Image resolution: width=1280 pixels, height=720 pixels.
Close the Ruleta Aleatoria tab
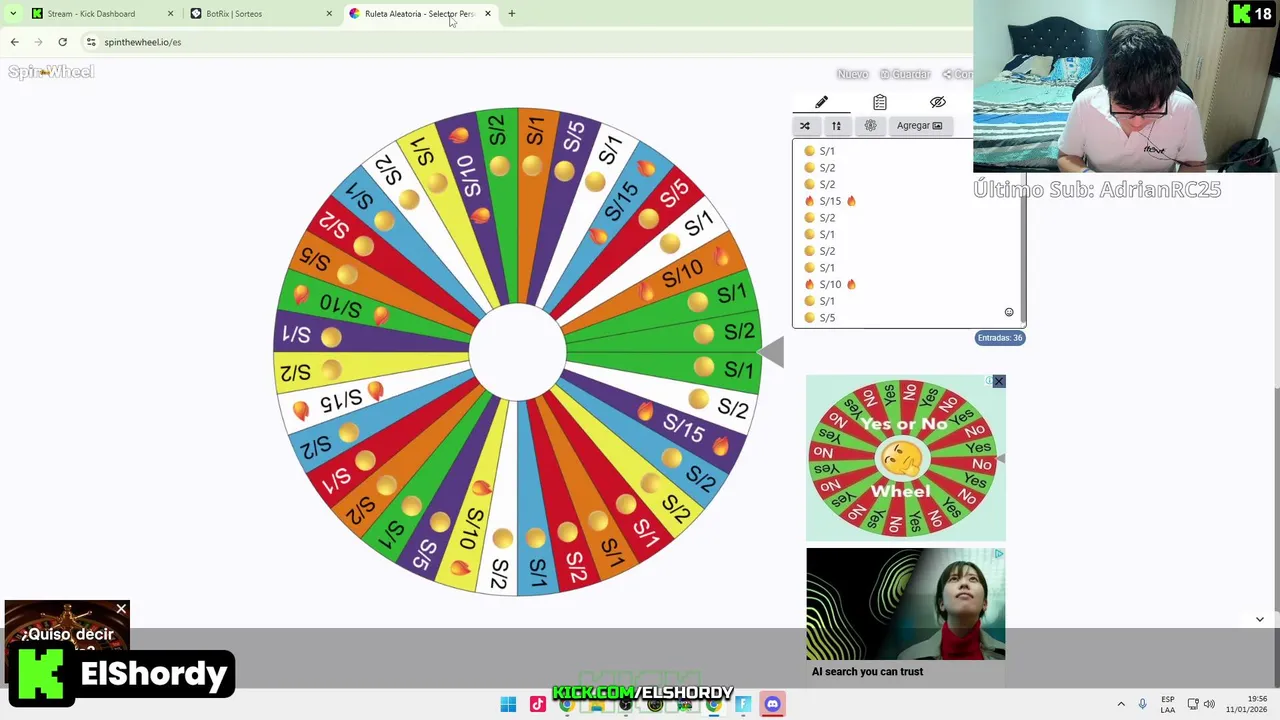coord(488,14)
